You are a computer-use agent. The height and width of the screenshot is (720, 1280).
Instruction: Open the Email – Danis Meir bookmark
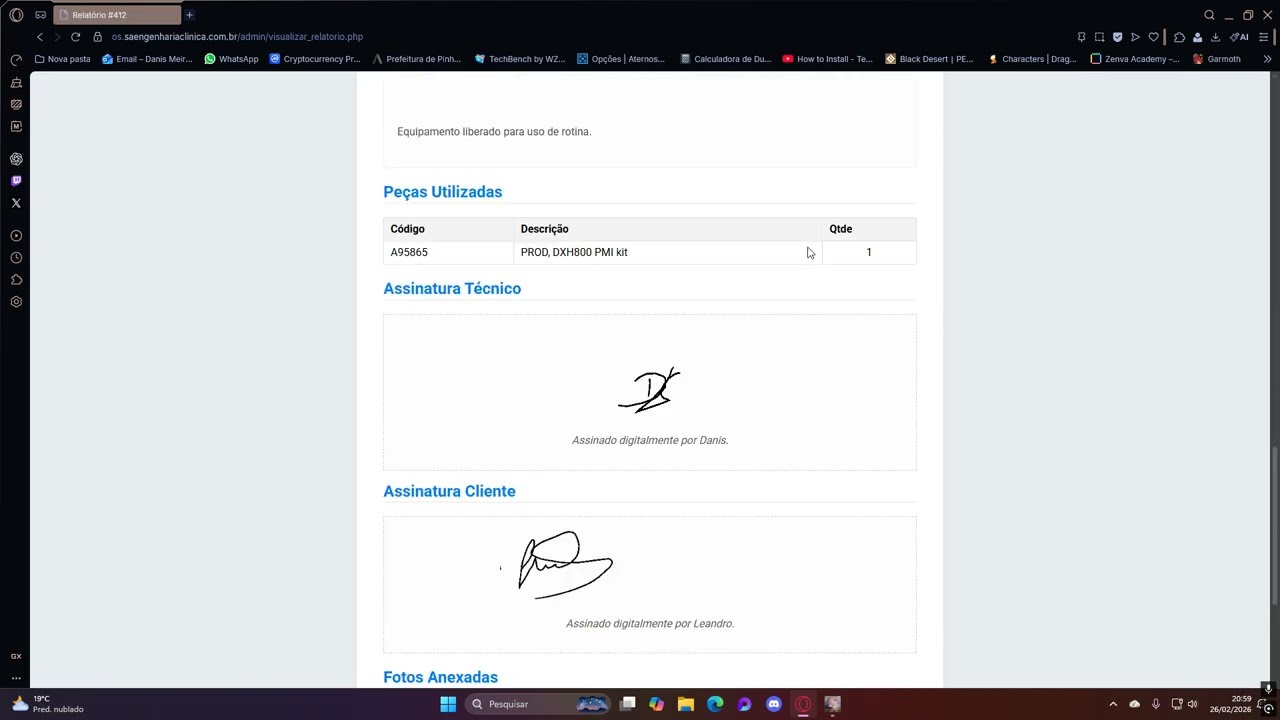(147, 59)
